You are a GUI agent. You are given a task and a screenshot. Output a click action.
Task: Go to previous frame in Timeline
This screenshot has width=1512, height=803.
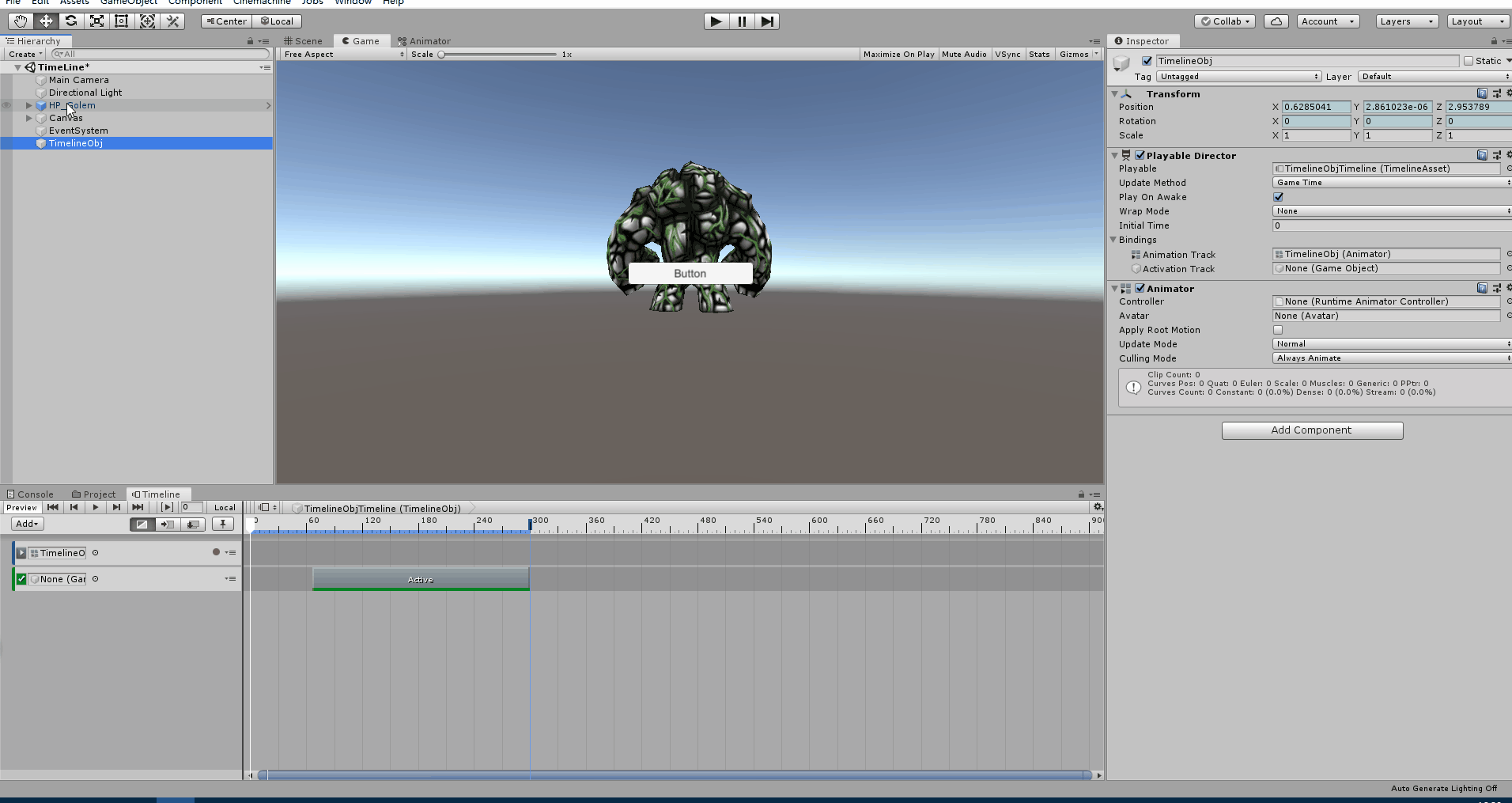(x=74, y=507)
